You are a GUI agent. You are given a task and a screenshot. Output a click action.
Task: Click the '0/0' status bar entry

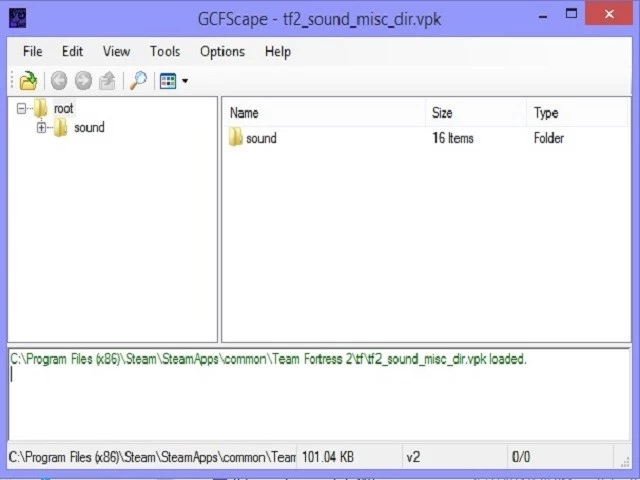521,457
